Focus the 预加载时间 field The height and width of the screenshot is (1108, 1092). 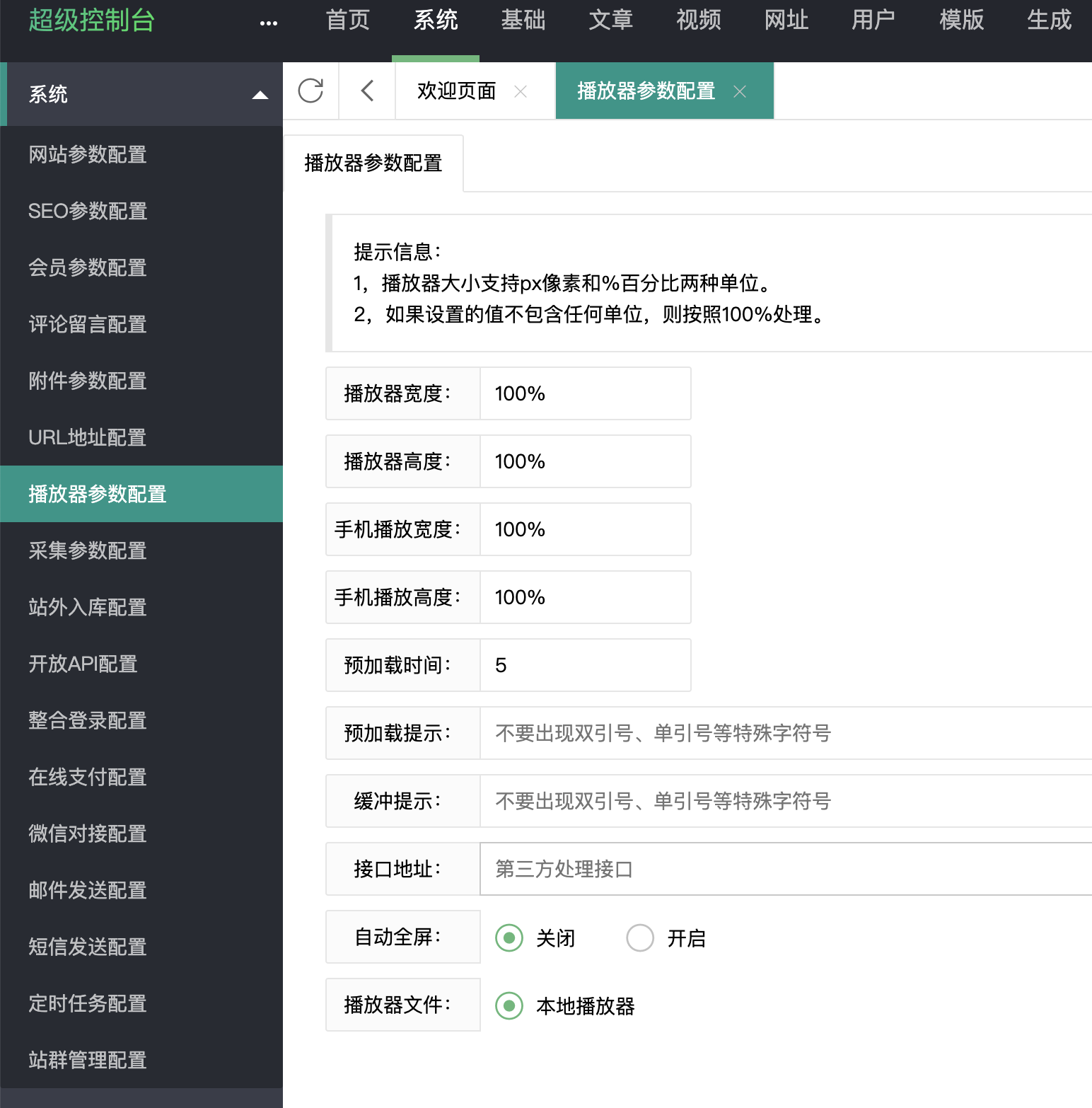[x=586, y=665]
